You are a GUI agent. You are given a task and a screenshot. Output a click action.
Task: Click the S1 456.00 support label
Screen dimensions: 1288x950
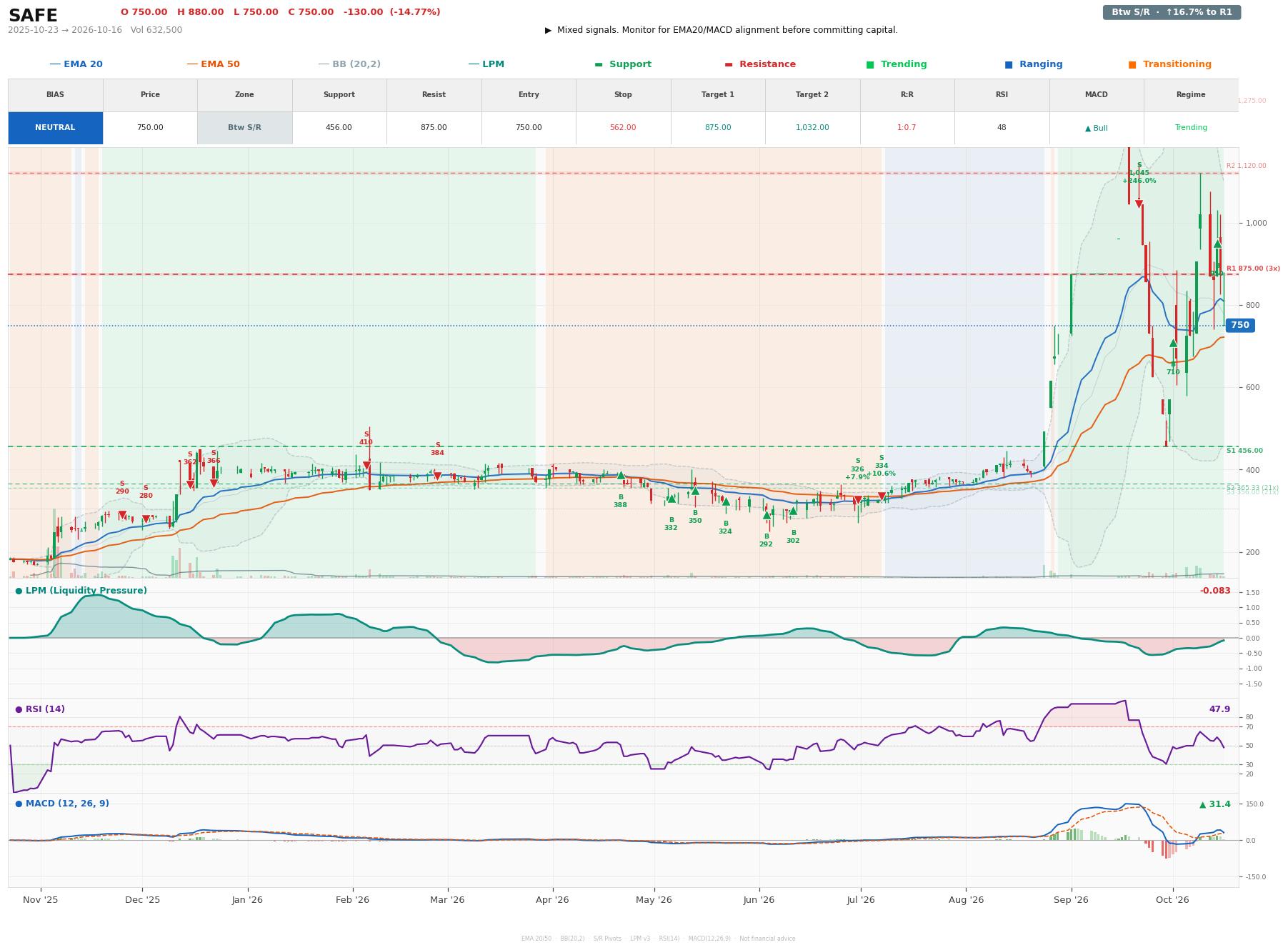point(1244,451)
